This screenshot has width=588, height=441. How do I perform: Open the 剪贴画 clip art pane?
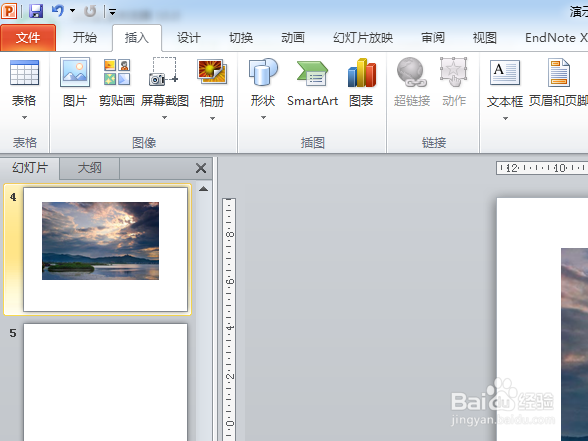pyautogui.click(x=117, y=82)
